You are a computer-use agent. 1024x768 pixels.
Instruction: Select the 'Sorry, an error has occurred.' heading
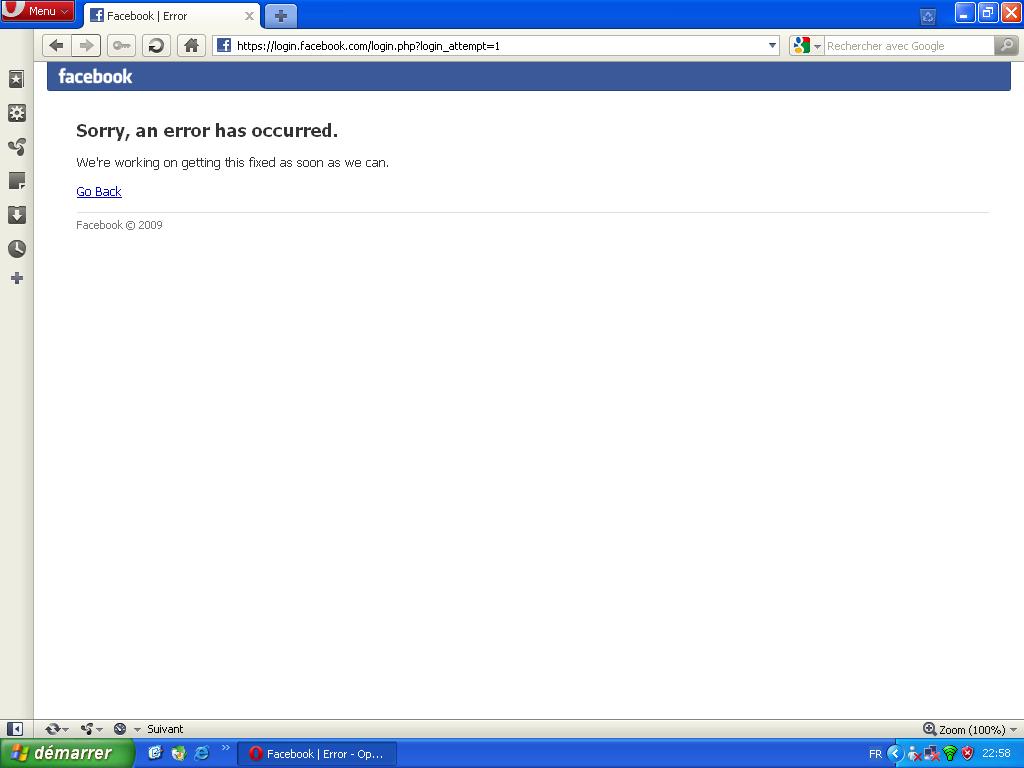pos(207,131)
